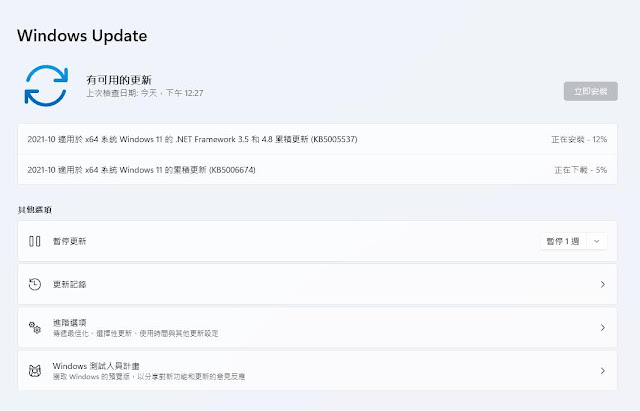
Task: Click the 正在安裝 - 12% status
Action: tap(579, 140)
